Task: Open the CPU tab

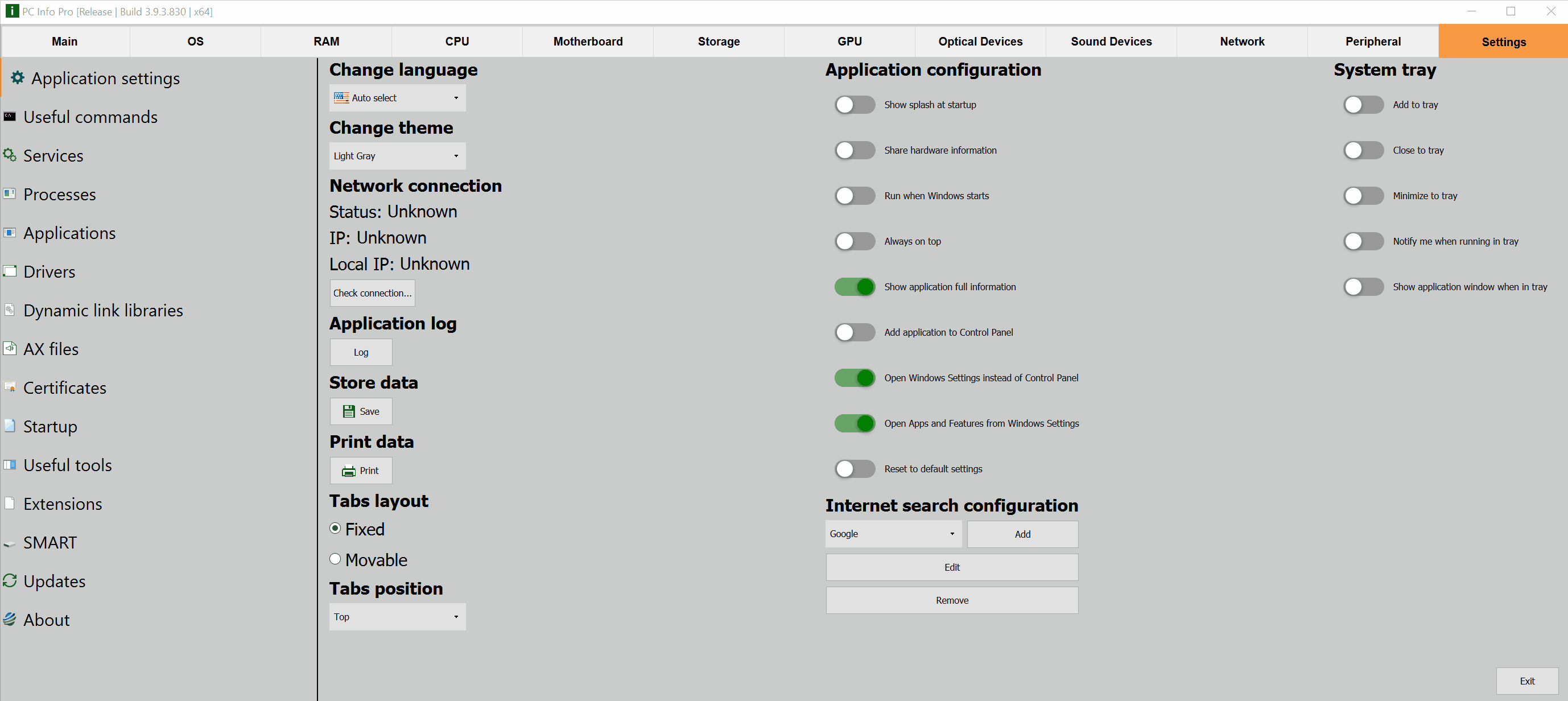Action: coord(457,42)
